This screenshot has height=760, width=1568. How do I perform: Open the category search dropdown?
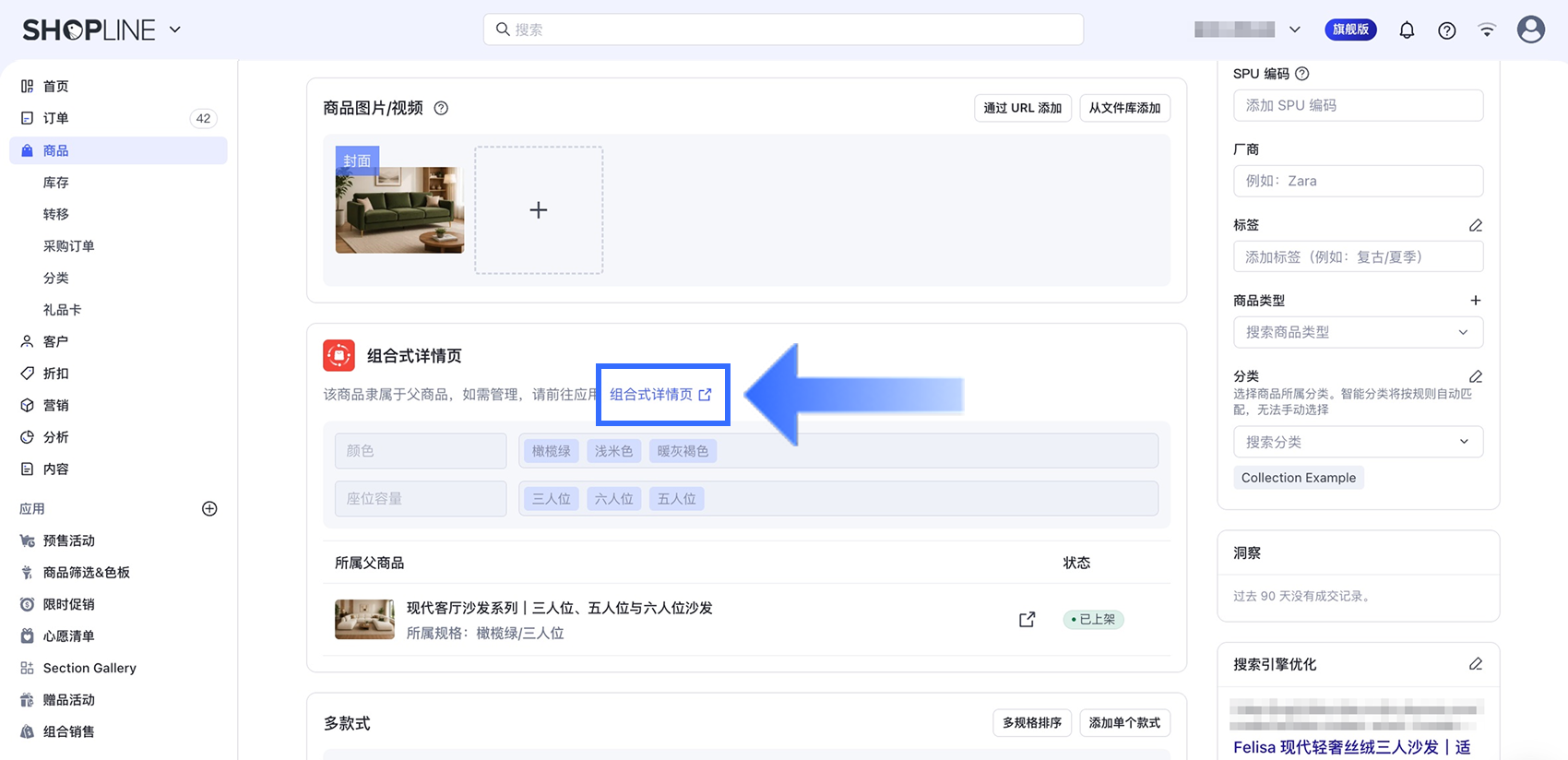tap(1358, 442)
